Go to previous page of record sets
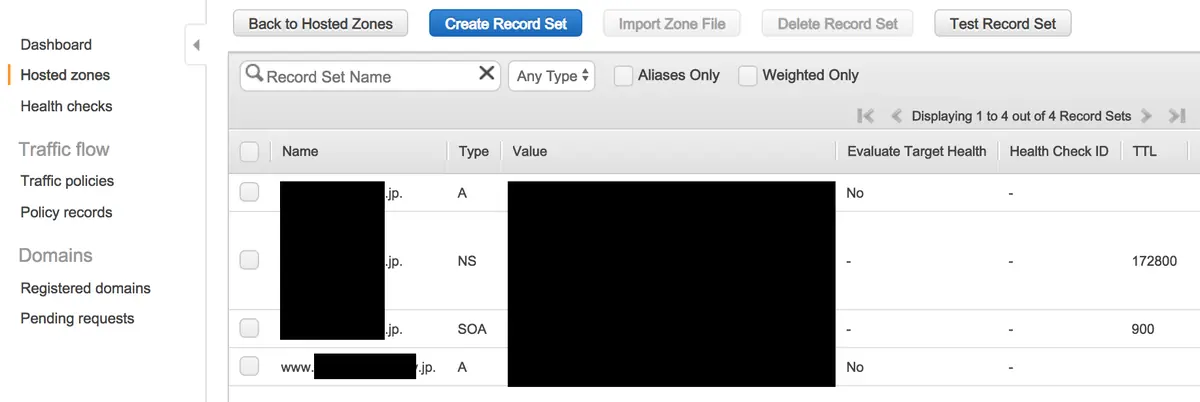Screen dimensions: 1200x402 click(x=896, y=116)
